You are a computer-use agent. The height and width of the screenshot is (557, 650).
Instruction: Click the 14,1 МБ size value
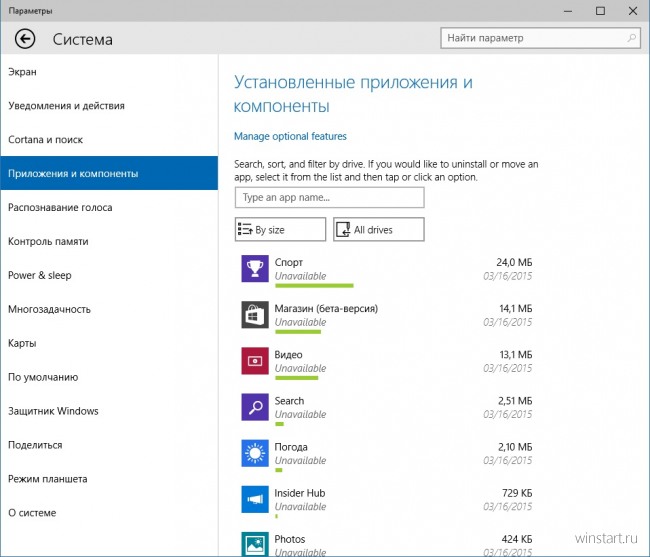[516, 309]
